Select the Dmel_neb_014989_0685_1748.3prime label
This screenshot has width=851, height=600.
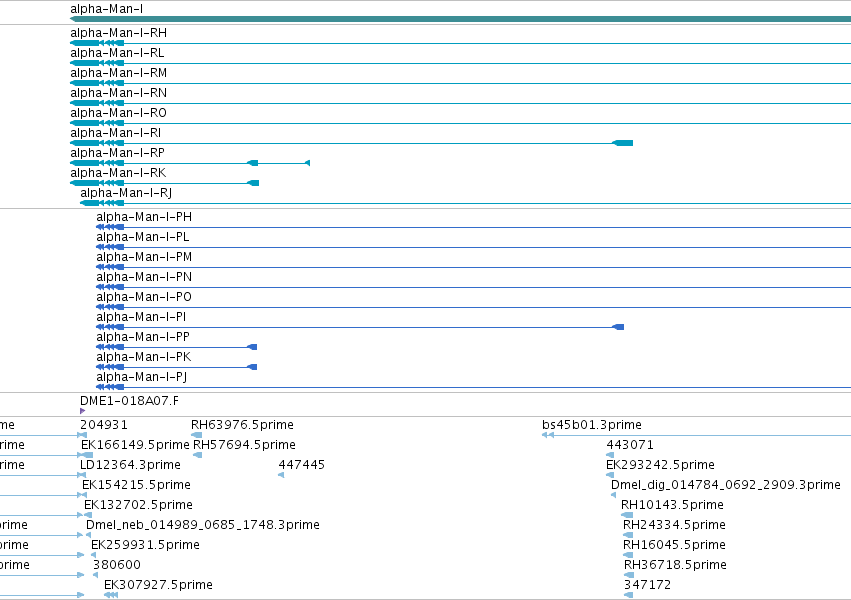tap(203, 526)
